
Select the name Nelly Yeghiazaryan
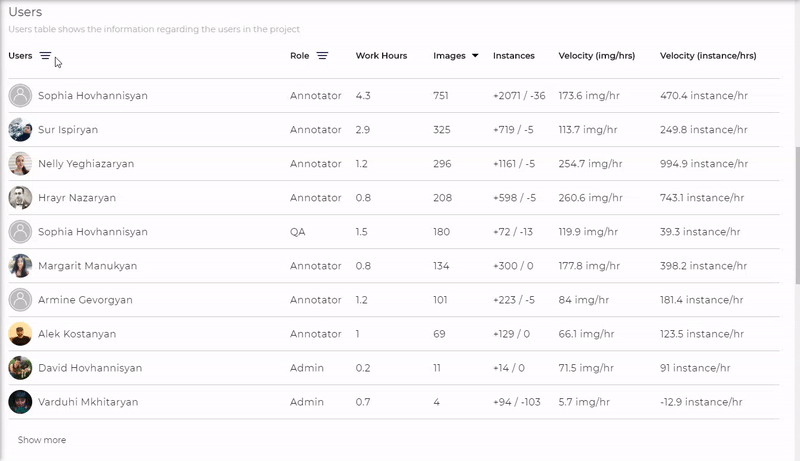(x=86, y=164)
